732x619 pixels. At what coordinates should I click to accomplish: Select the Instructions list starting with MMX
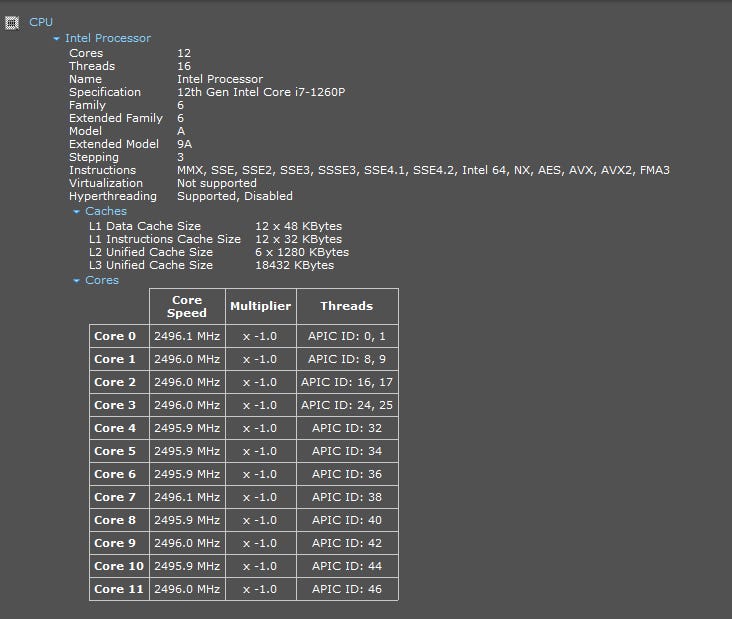423,170
